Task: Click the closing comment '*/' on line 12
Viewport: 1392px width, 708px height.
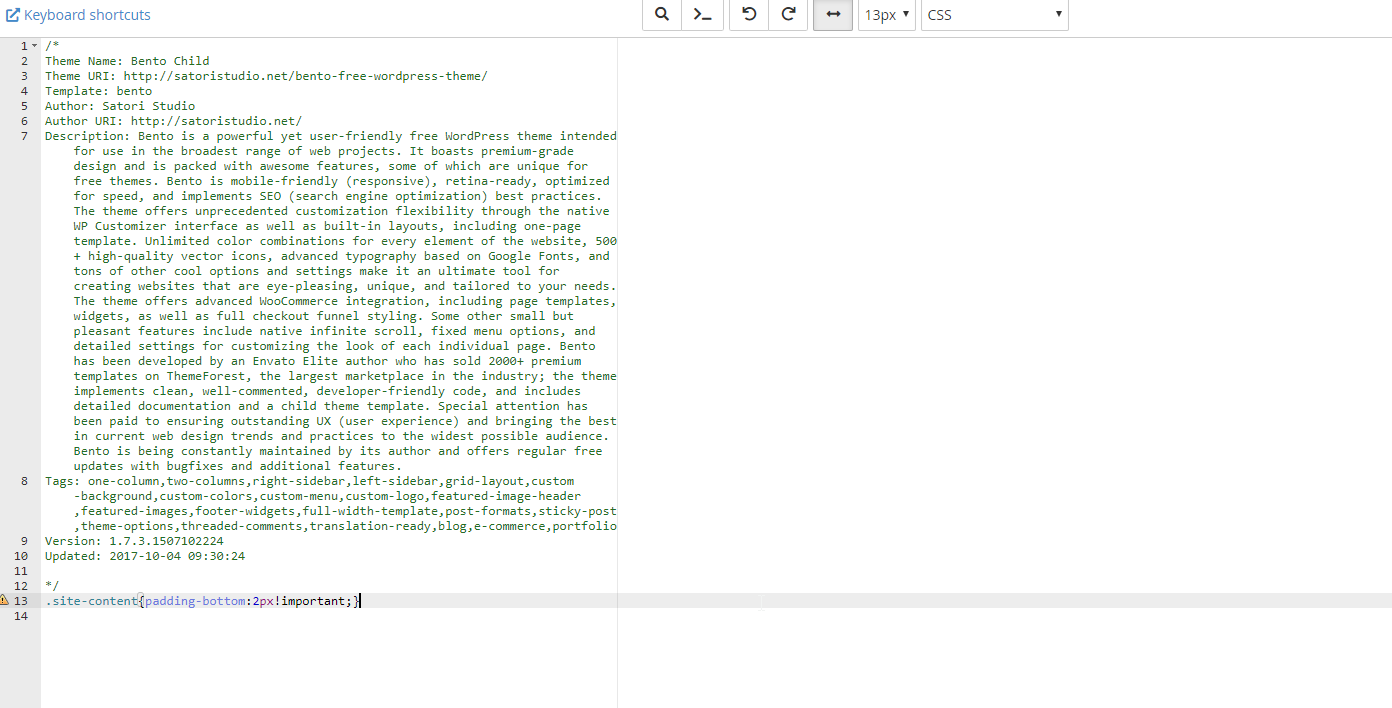Action: click(x=52, y=586)
